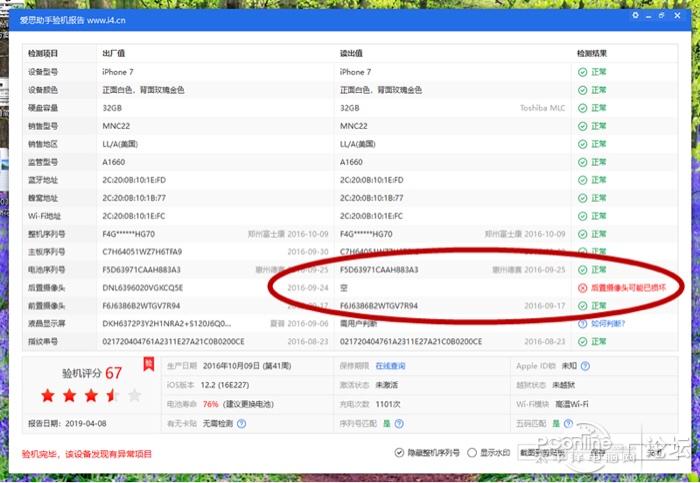Screen dimensions: 700x483
Task: Click the 后置摄像头可能已损坏 warning text
Action: 628,288
